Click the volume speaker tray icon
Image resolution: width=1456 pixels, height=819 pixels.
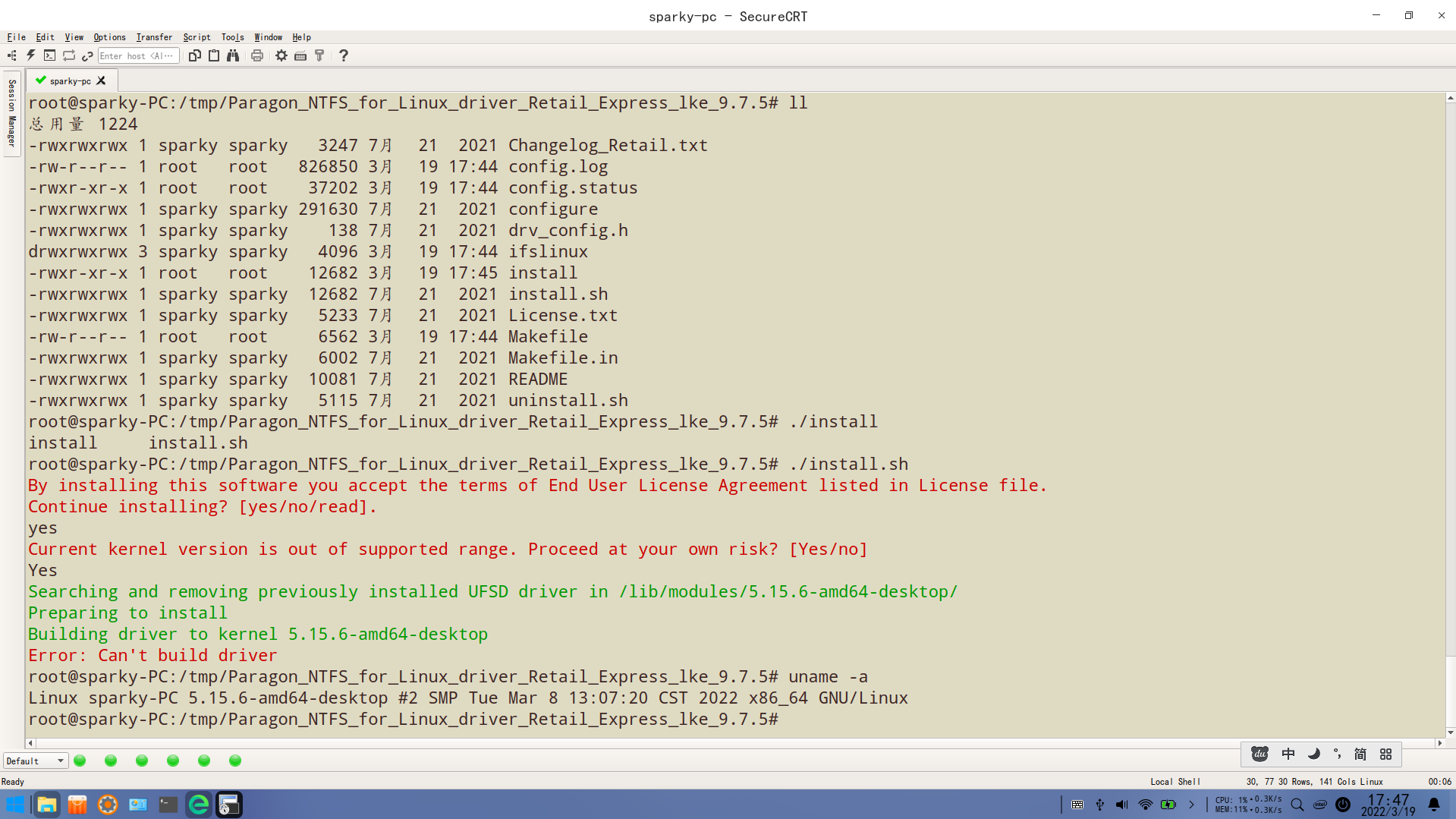coord(1122,805)
